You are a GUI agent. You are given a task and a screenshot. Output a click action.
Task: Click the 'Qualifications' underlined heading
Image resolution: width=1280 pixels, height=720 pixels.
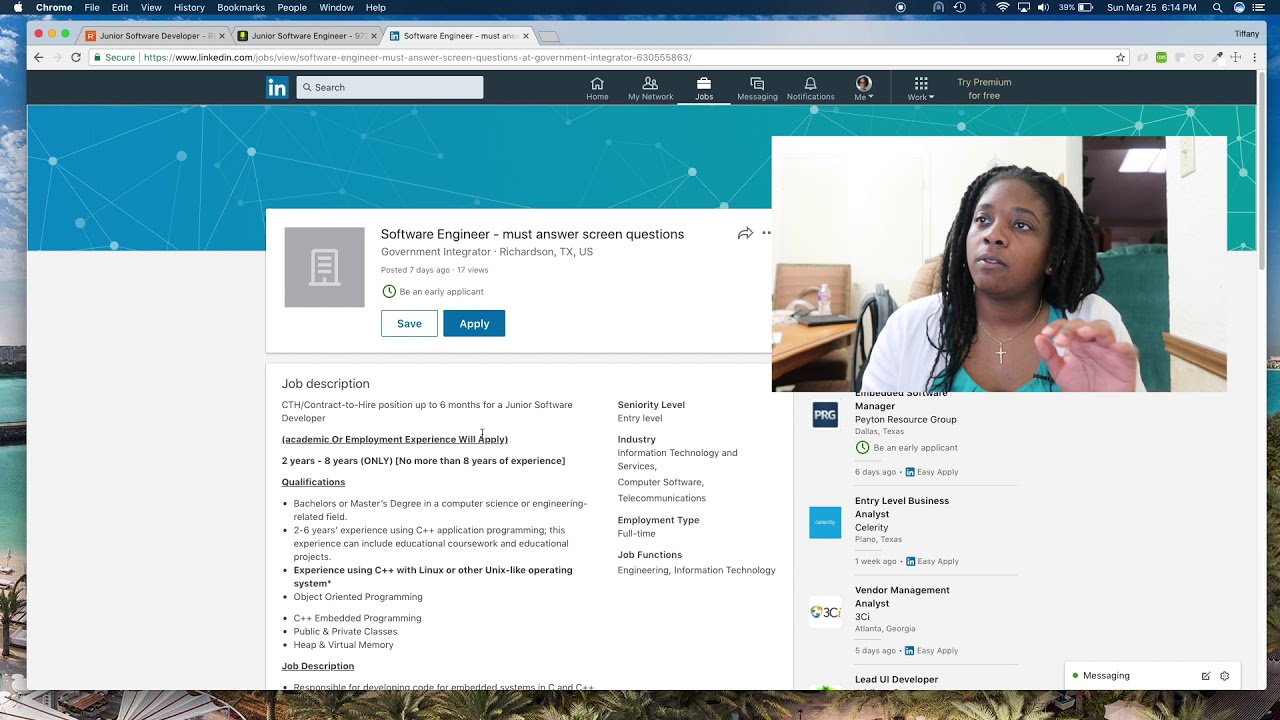313,482
